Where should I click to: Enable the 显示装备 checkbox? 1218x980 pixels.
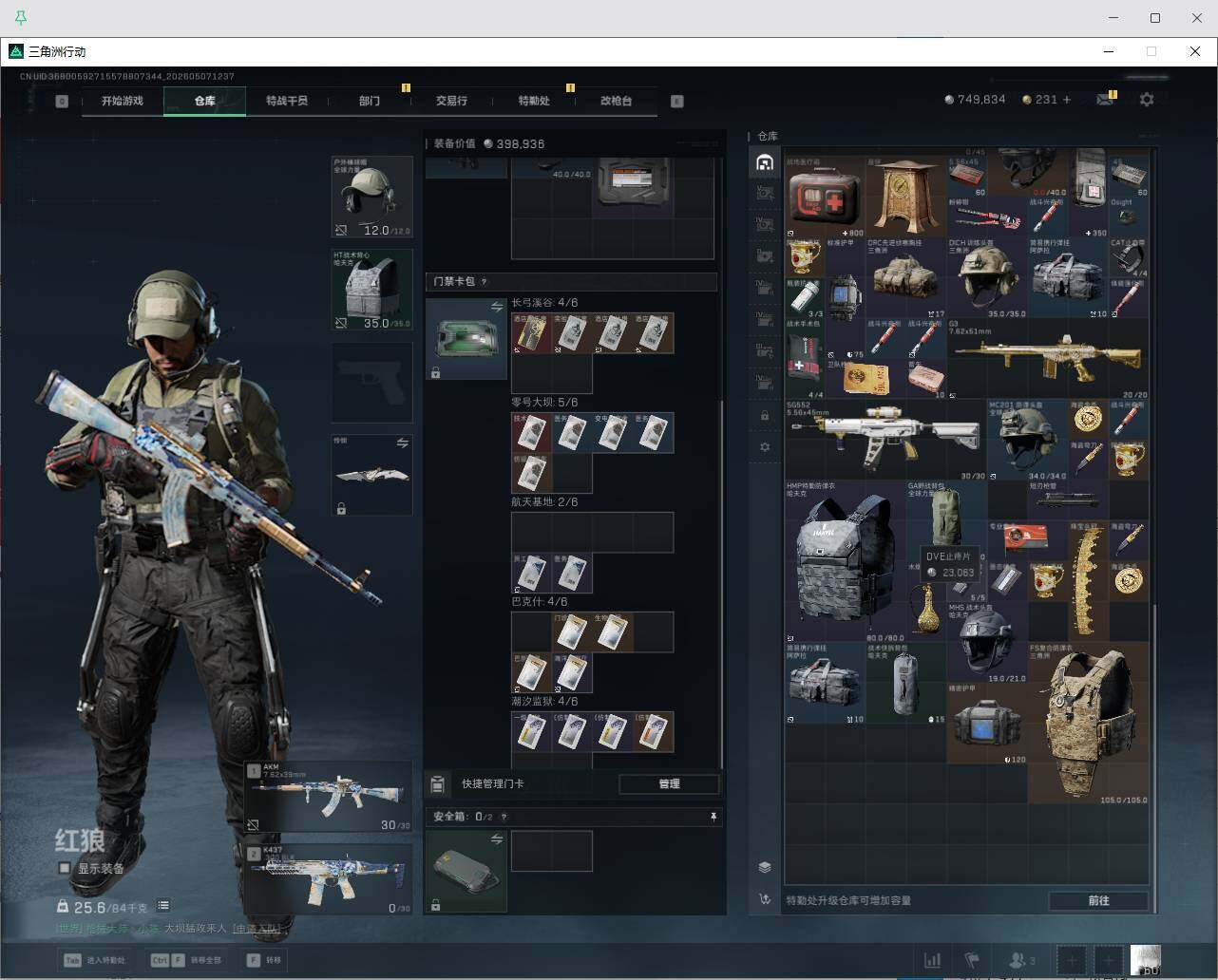tap(65, 868)
